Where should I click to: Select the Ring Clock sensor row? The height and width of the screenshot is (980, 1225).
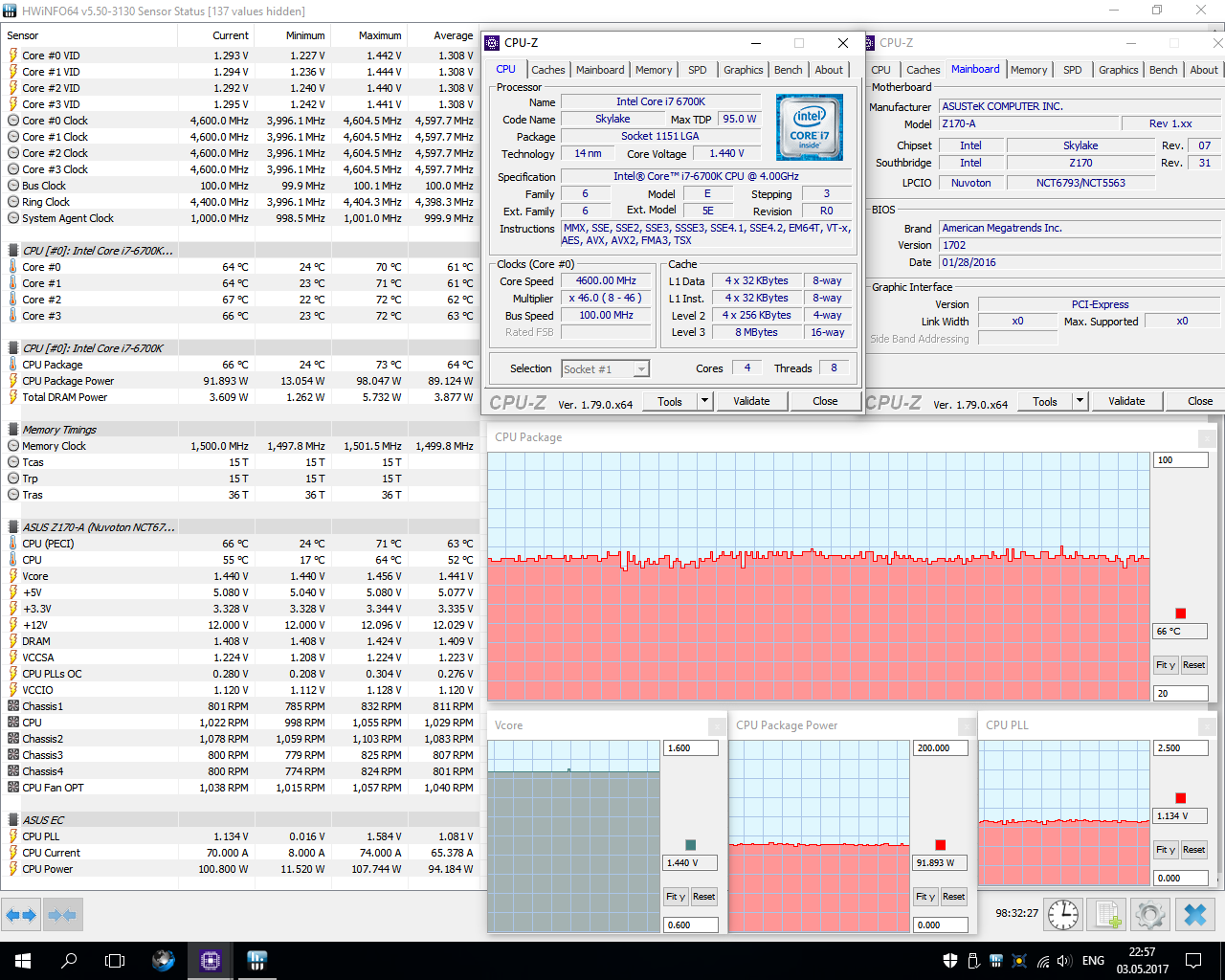[x=239, y=202]
